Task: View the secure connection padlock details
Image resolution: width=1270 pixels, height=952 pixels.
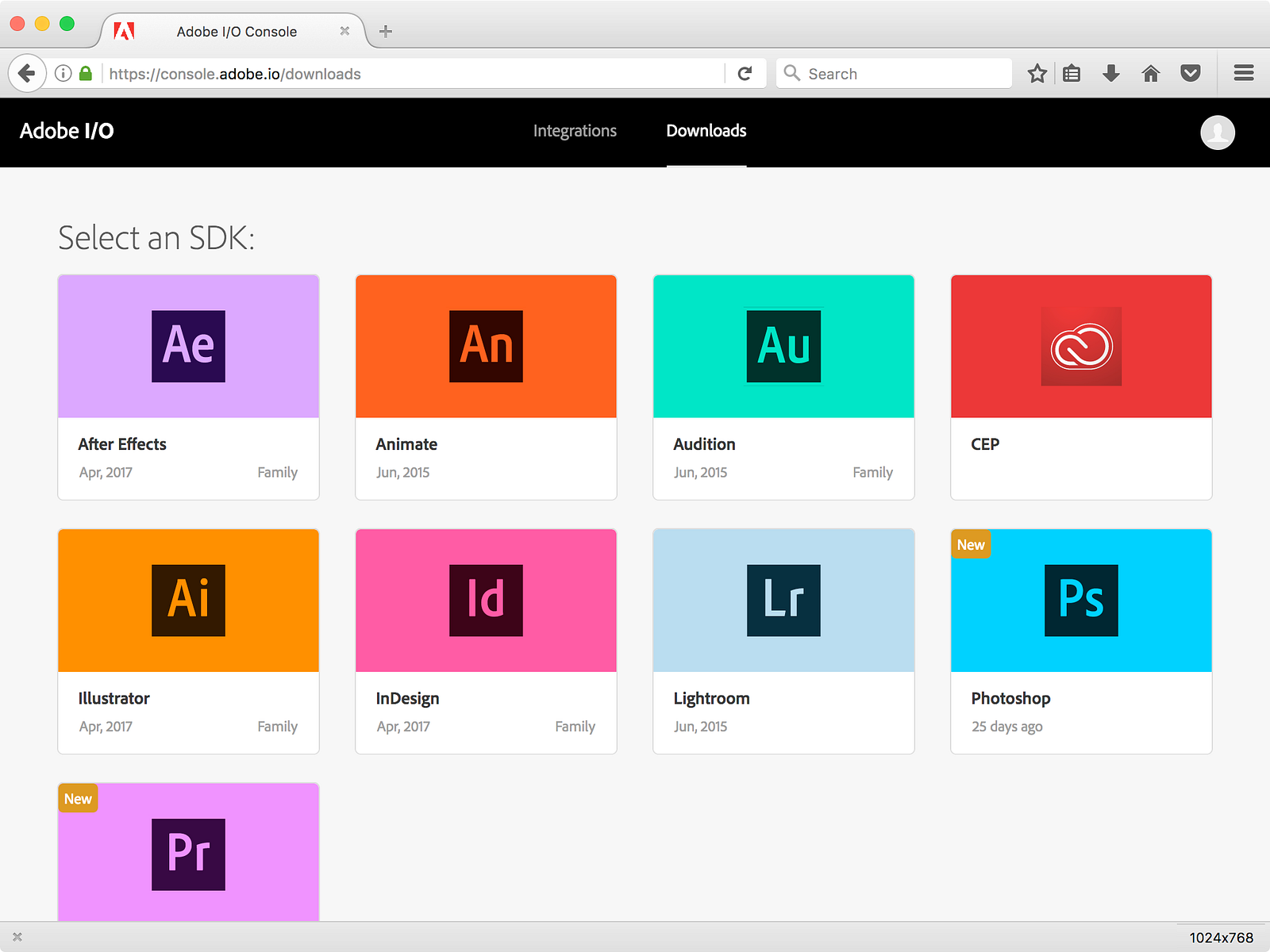Action: (86, 74)
